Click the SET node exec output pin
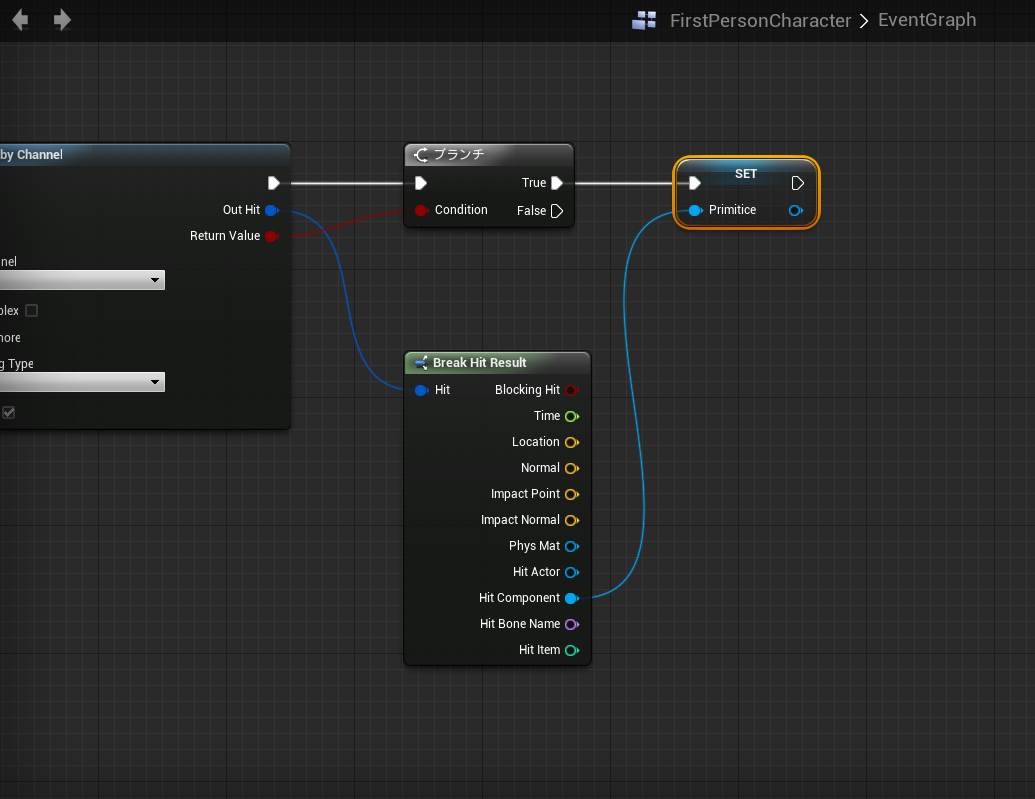The height and width of the screenshot is (799, 1035). click(797, 183)
